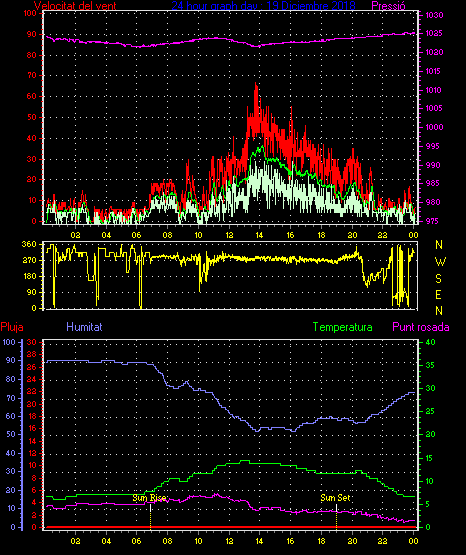Image resolution: width=466 pixels, height=555 pixels.
Task: Click the "Pressió" axis label
Action: click(389, 6)
